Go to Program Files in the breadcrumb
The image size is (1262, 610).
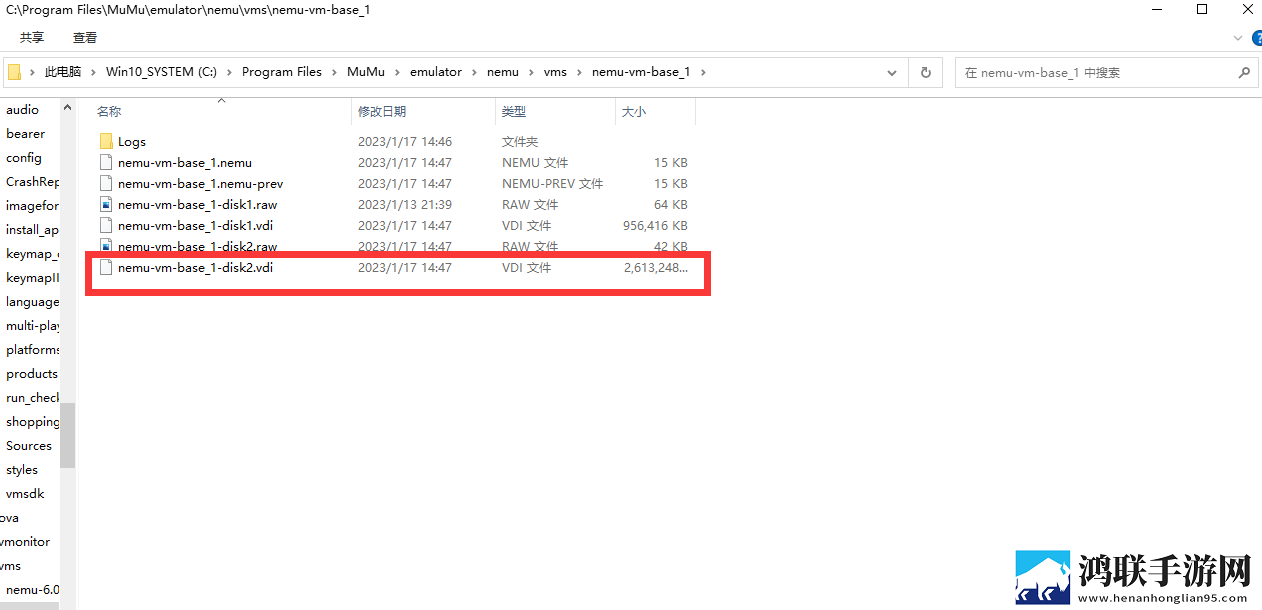pos(282,72)
